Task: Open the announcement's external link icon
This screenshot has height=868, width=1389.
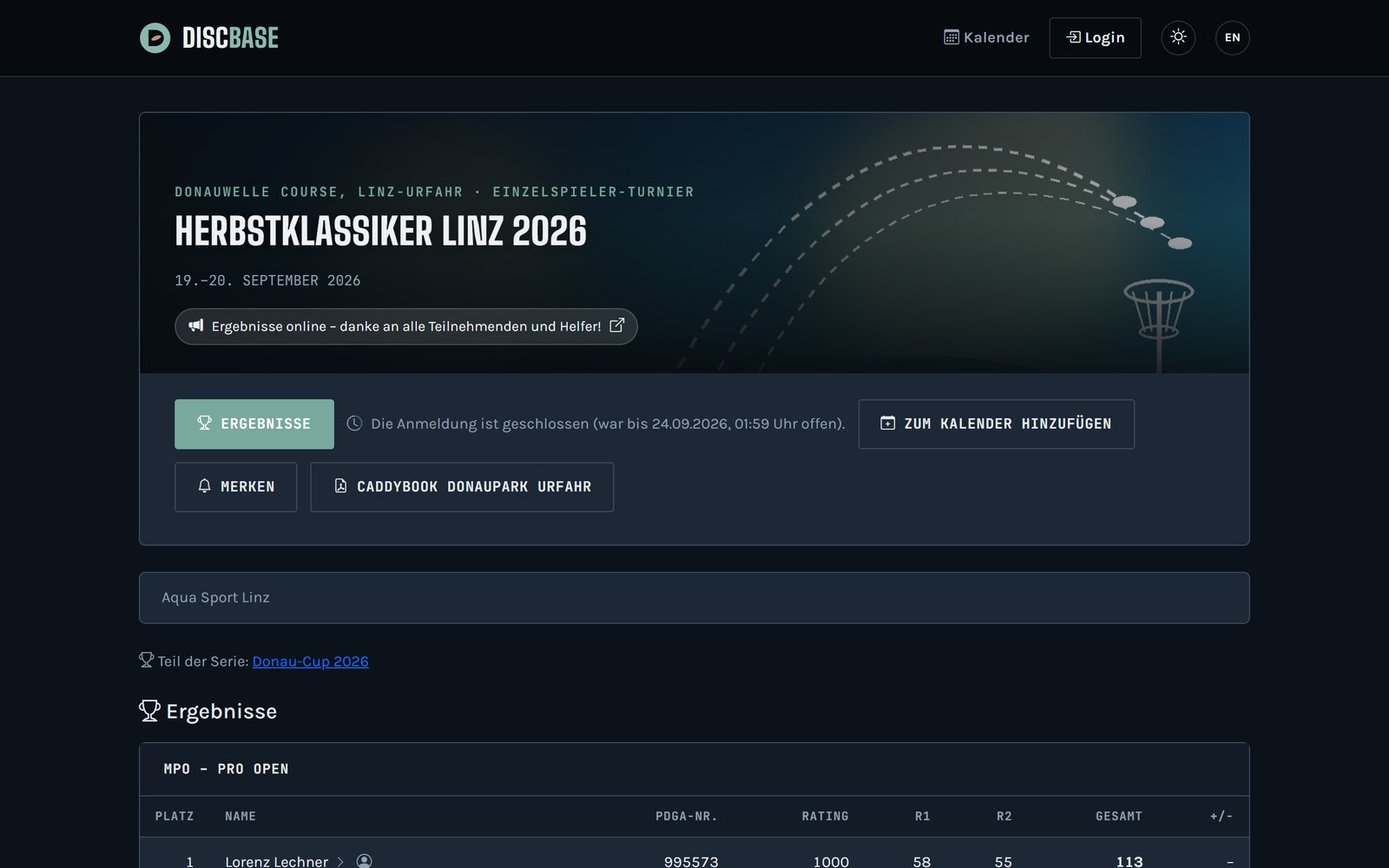Action: 616,325
